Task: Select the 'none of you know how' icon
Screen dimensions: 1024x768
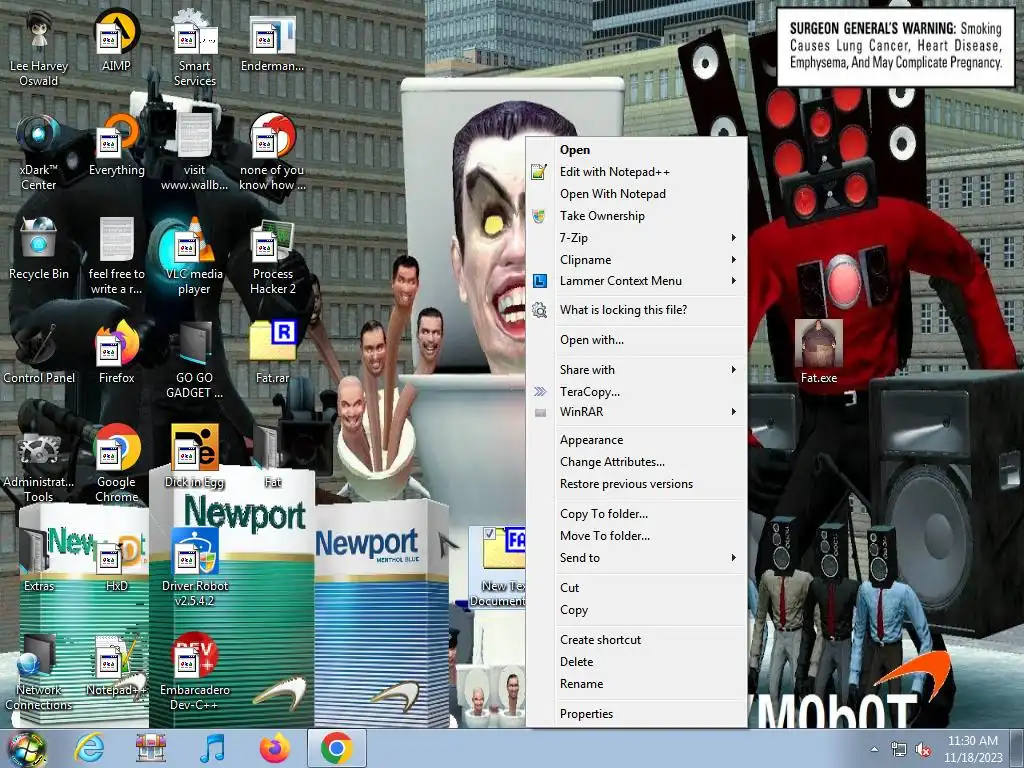Action: click(272, 152)
